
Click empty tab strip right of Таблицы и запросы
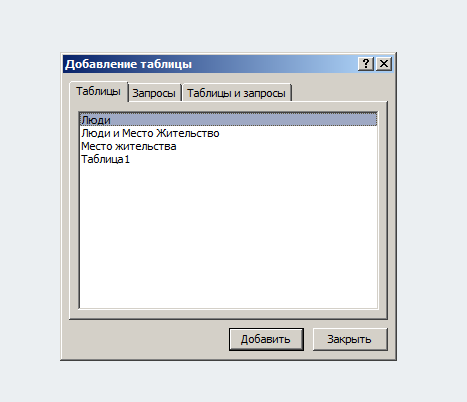(x=338, y=92)
